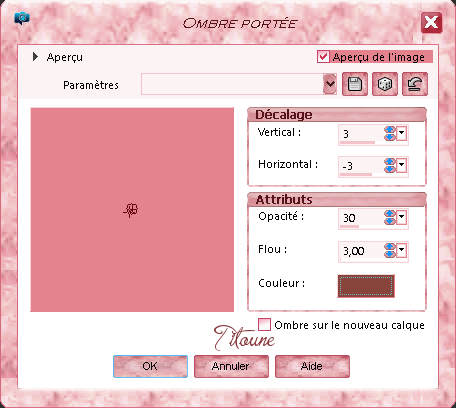Screen dimensions: 456x408
Task: Uncheck the Aperçu de l'image checkbox
Action: 323,57
